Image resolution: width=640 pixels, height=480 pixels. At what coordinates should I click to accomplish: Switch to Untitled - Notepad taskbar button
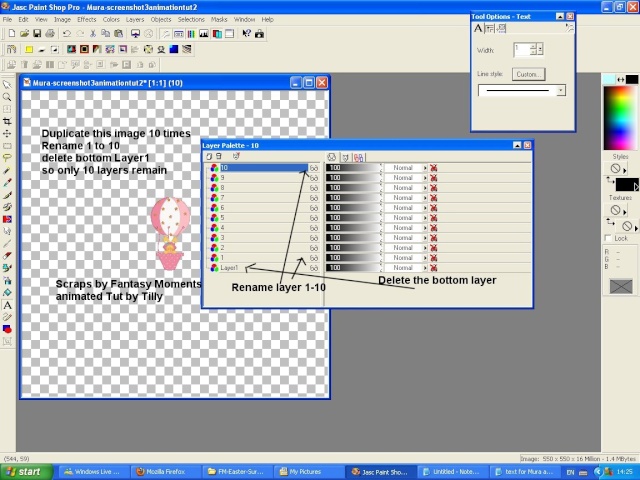pyautogui.click(x=452, y=472)
